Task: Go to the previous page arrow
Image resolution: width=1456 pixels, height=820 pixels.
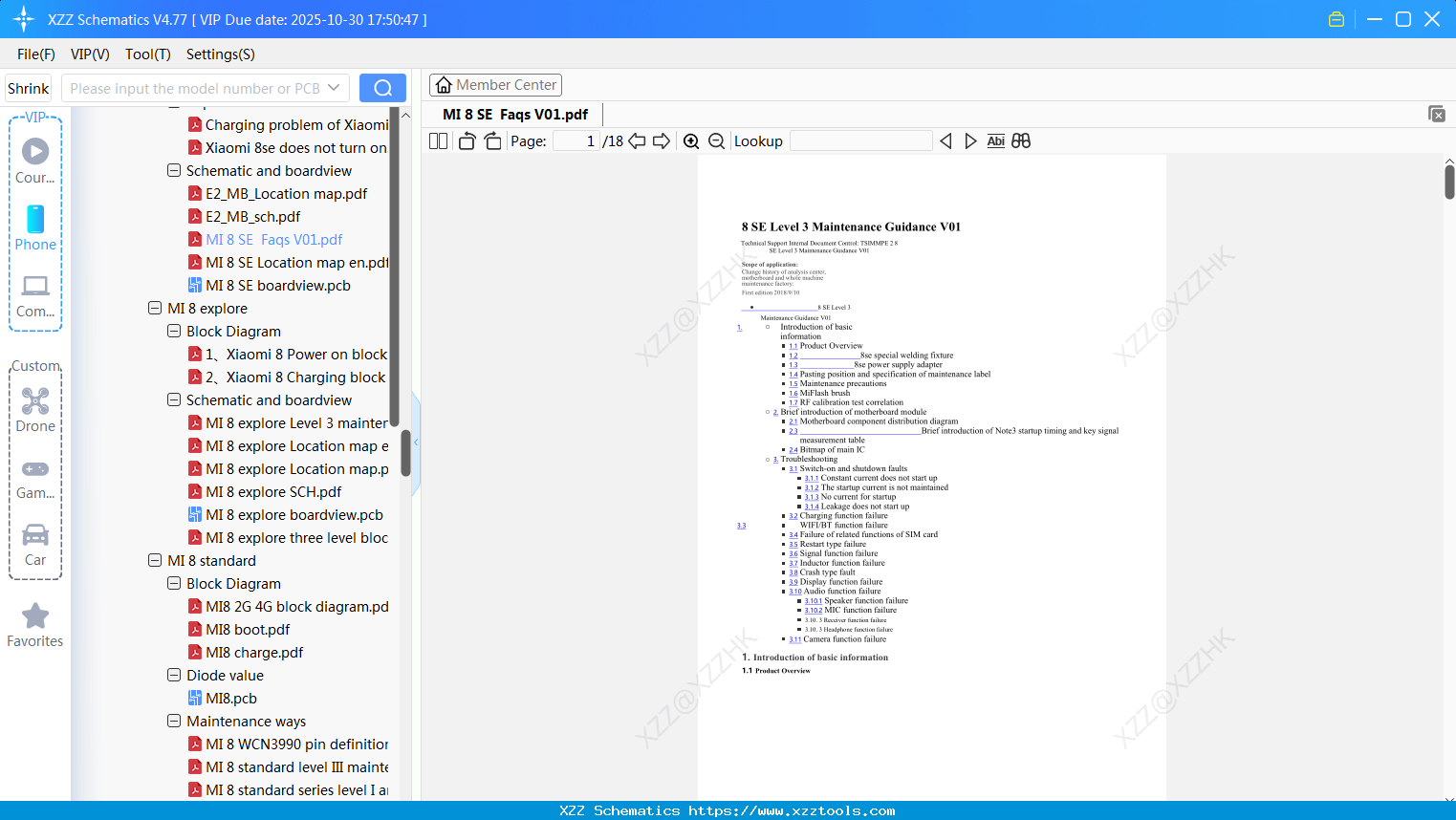Action: click(x=637, y=141)
